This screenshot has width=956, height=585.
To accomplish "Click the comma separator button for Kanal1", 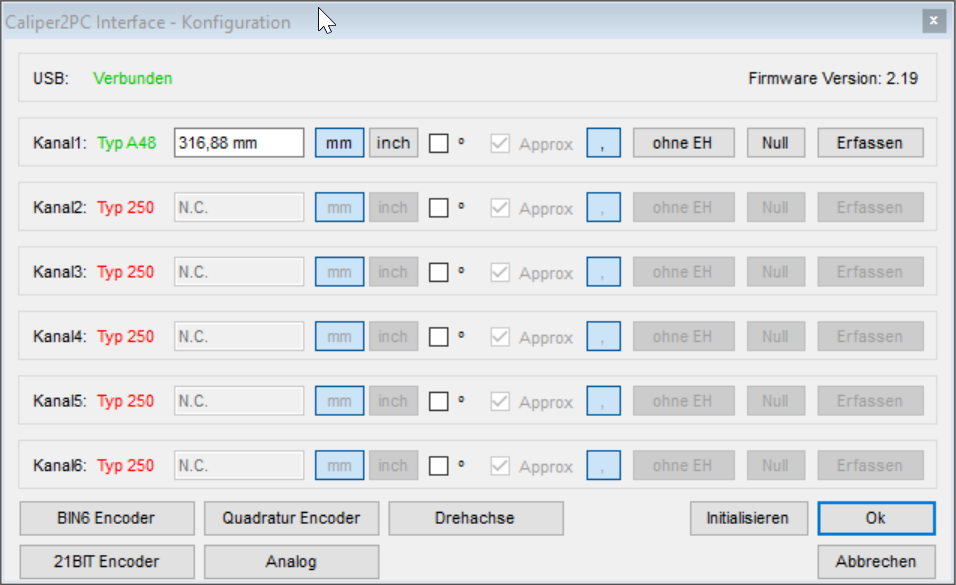I will click(603, 143).
